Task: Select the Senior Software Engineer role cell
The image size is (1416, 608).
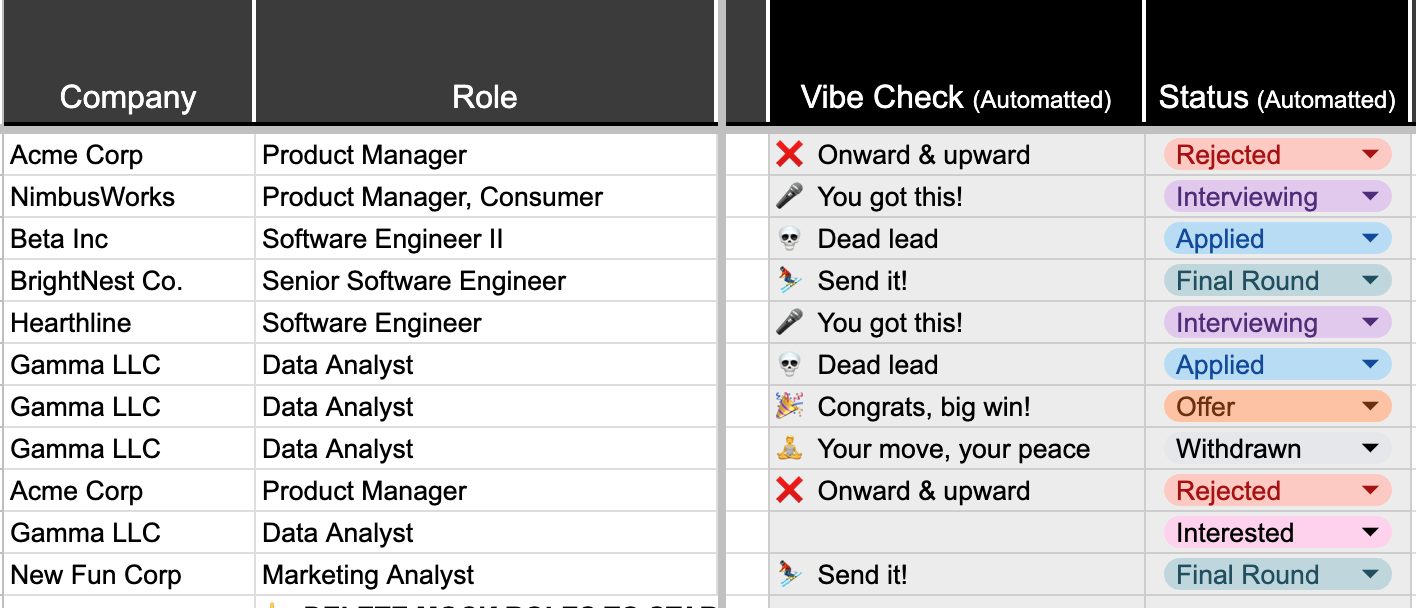Action: (x=414, y=281)
